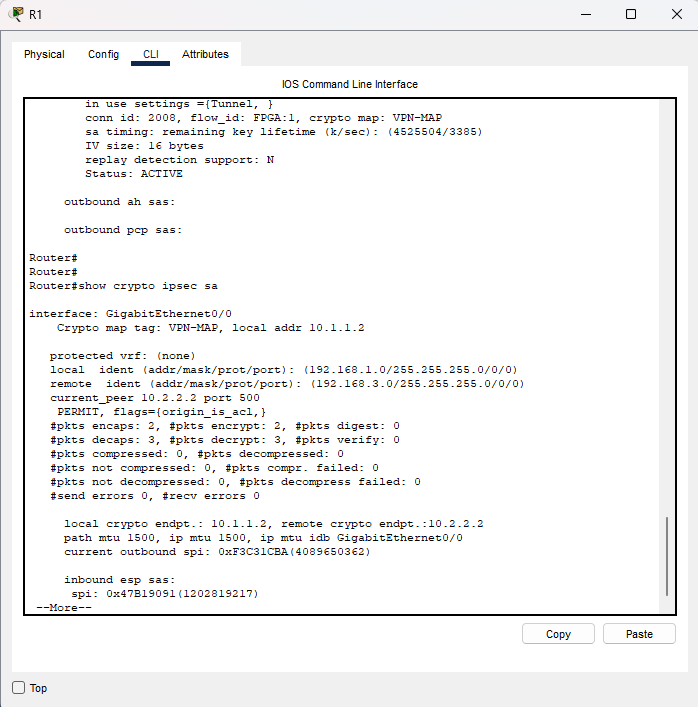Click 'outbound ah sas:' line

tap(119, 202)
